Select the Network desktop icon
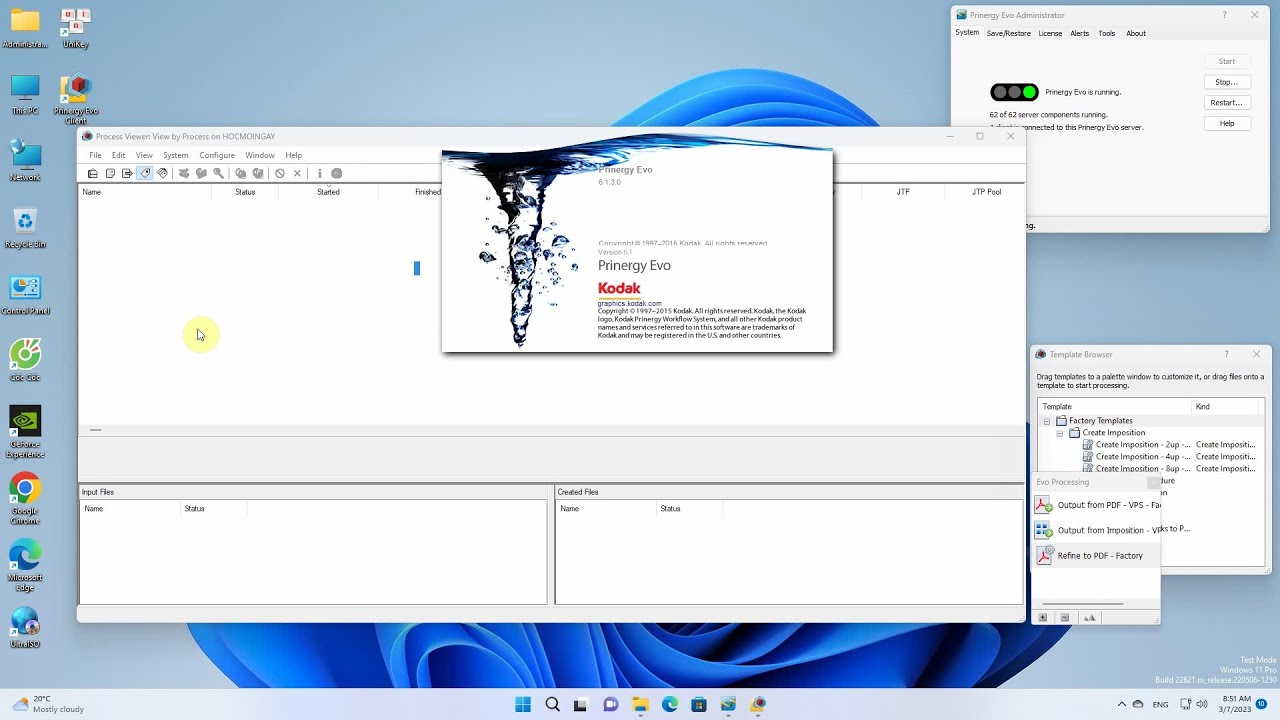This screenshot has width=1280, height=720. (x=25, y=162)
